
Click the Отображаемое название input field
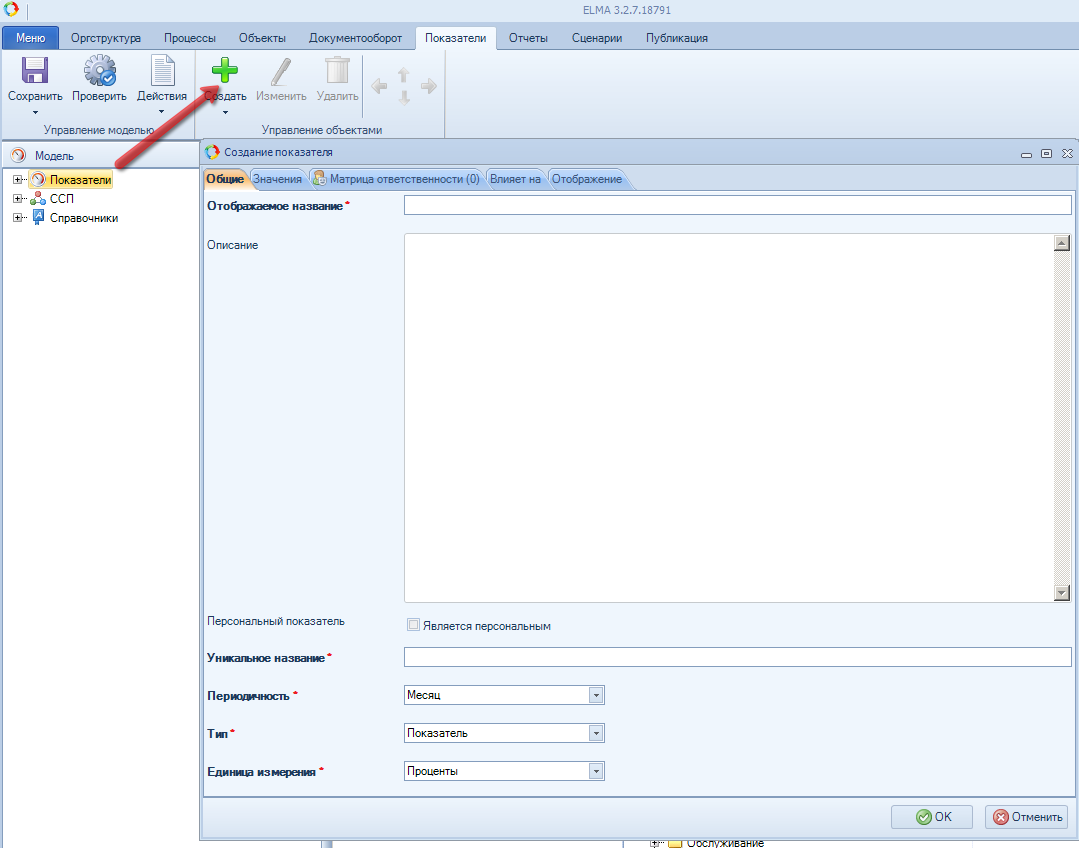click(737, 205)
